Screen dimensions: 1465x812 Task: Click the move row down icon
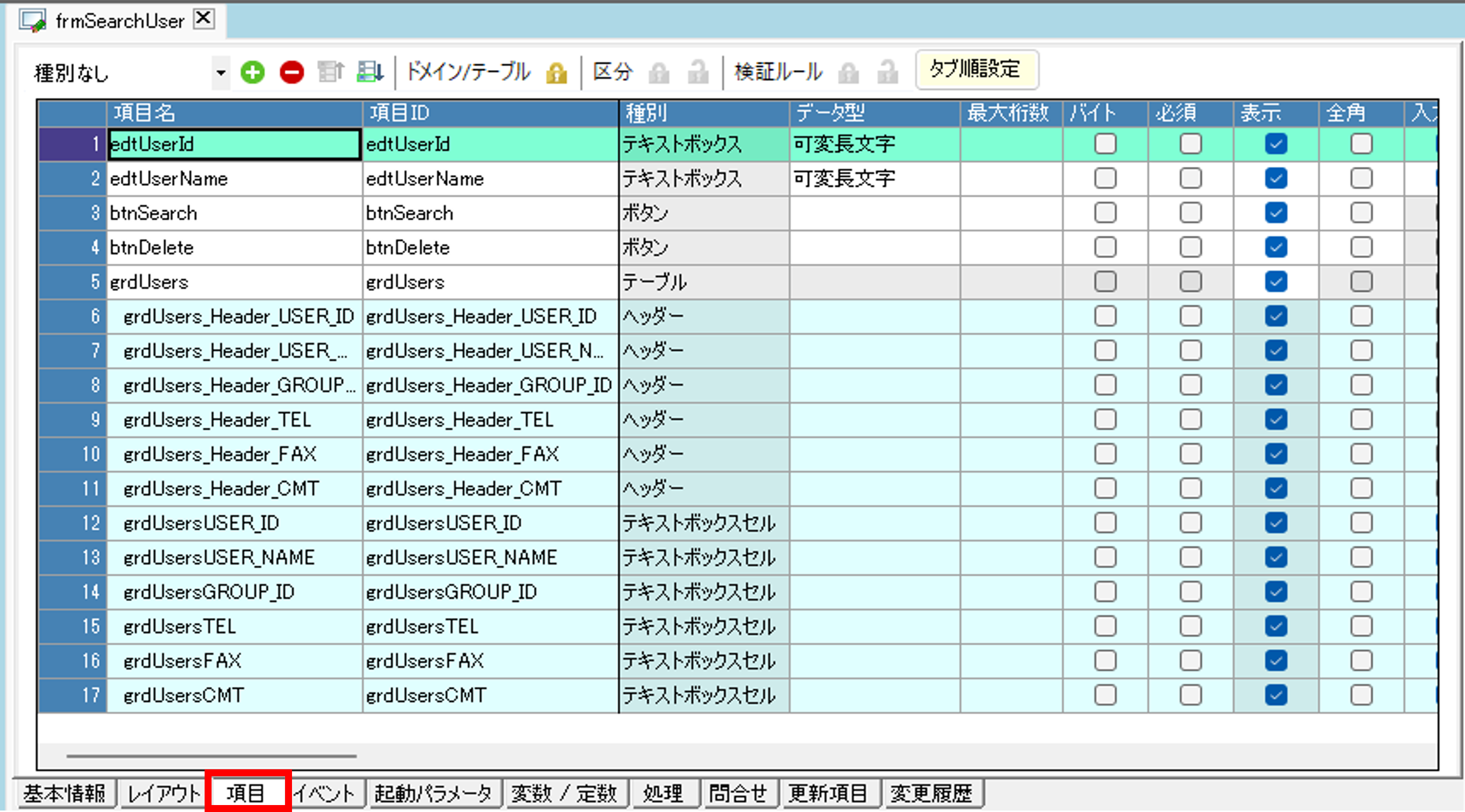370,73
